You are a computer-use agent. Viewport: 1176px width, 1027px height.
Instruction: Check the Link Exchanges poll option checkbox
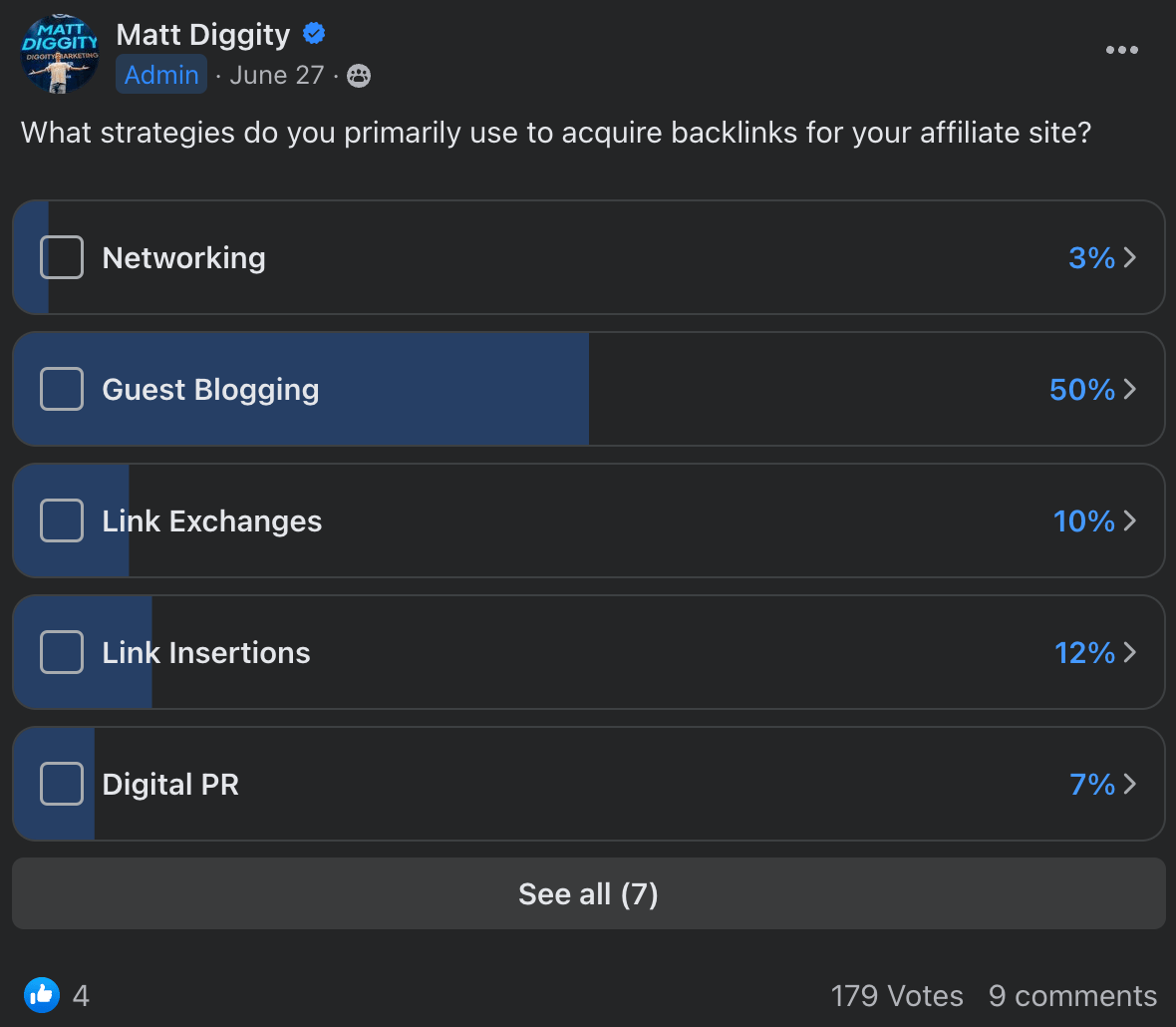click(x=61, y=520)
